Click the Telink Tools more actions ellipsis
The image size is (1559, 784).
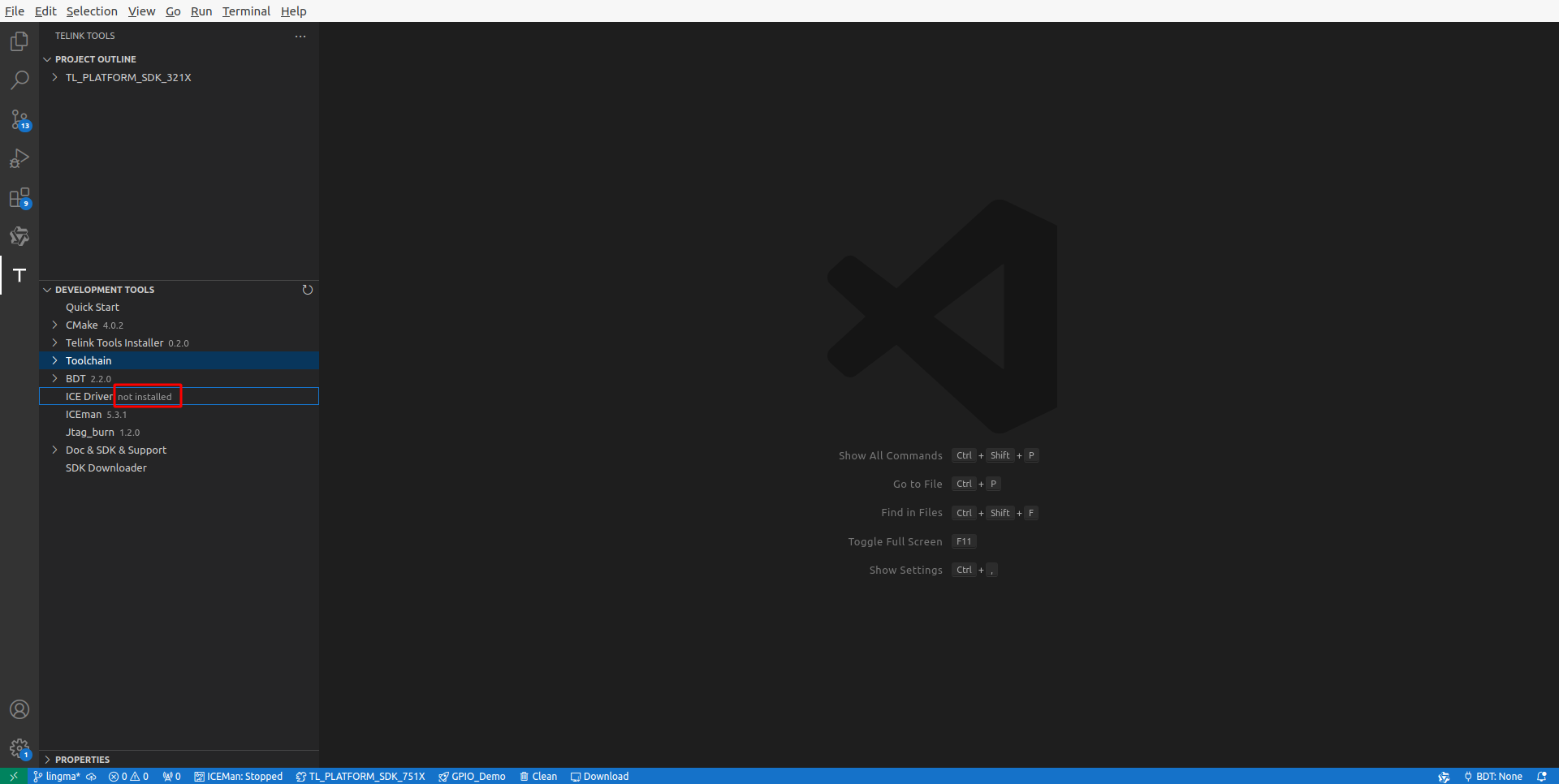pos(300,36)
